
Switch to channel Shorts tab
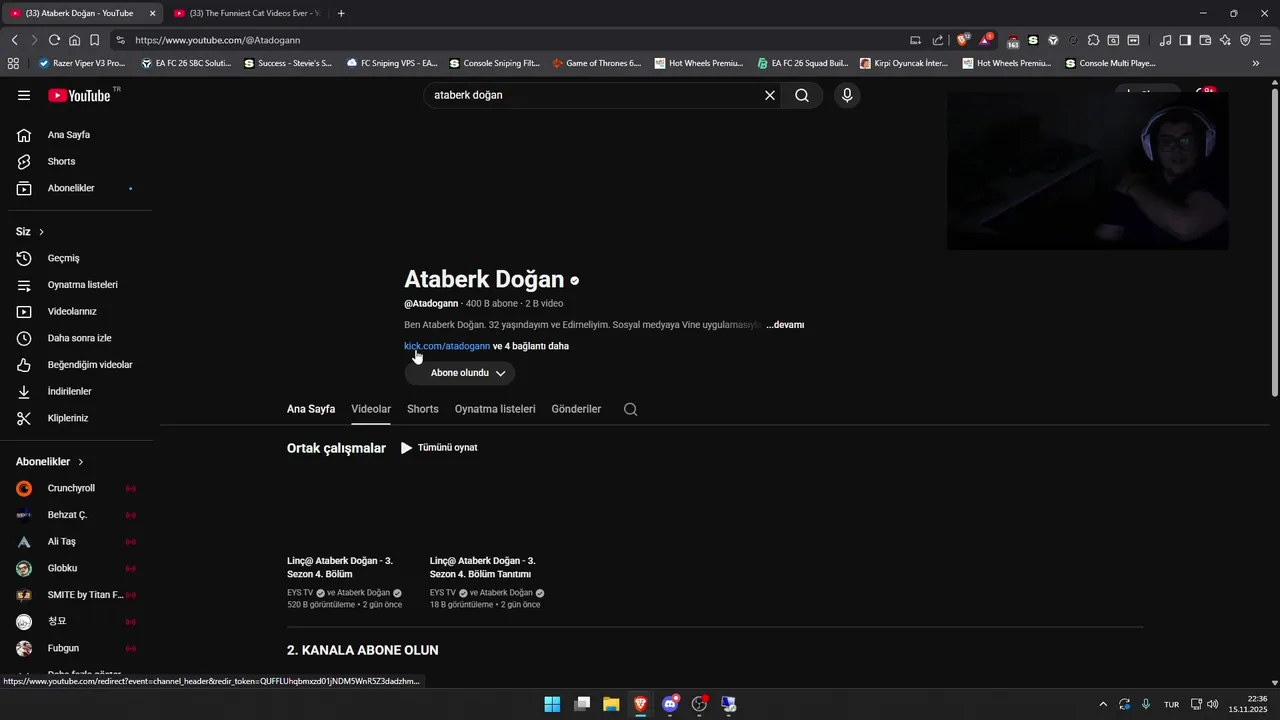423,409
